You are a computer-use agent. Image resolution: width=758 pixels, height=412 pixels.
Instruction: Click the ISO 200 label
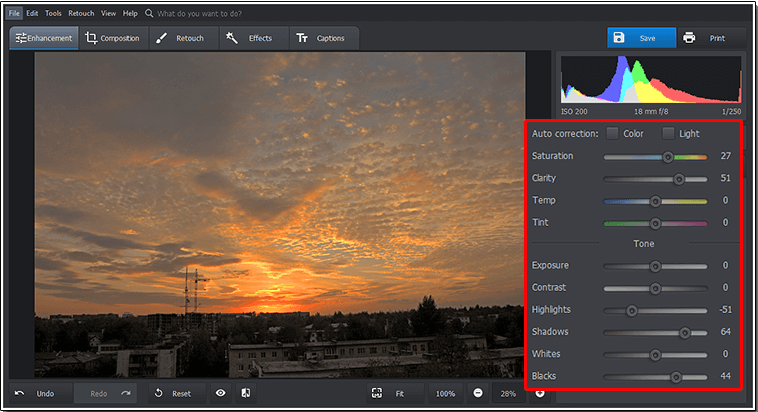pos(574,112)
